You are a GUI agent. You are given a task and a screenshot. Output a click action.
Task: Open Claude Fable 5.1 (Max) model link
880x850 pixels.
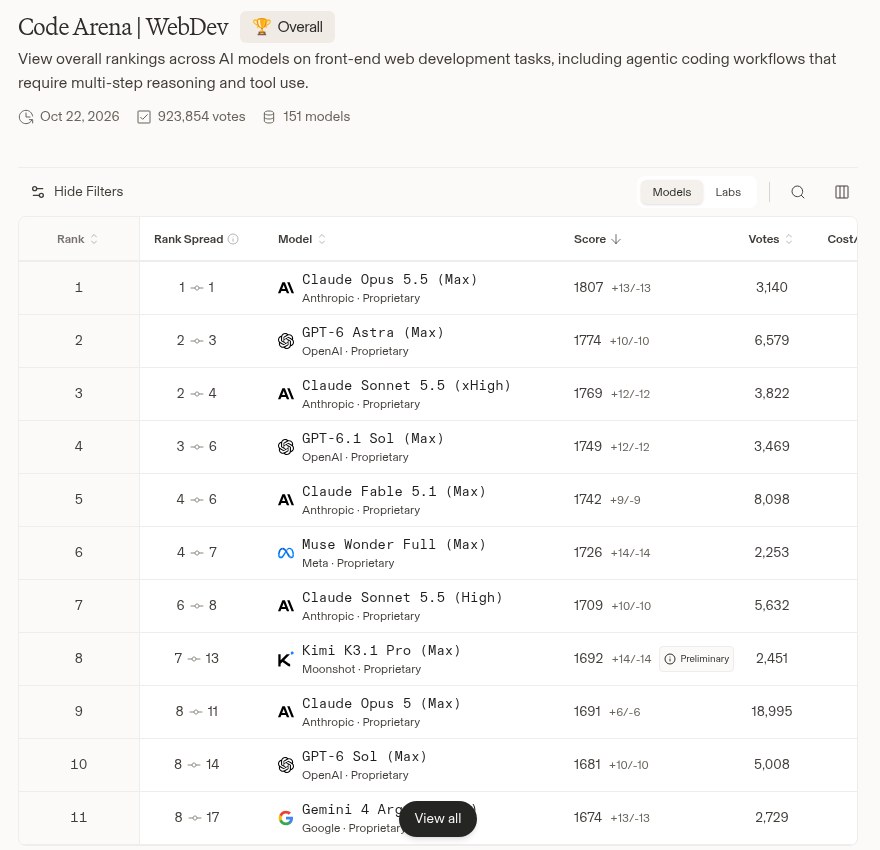coord(393,491)
